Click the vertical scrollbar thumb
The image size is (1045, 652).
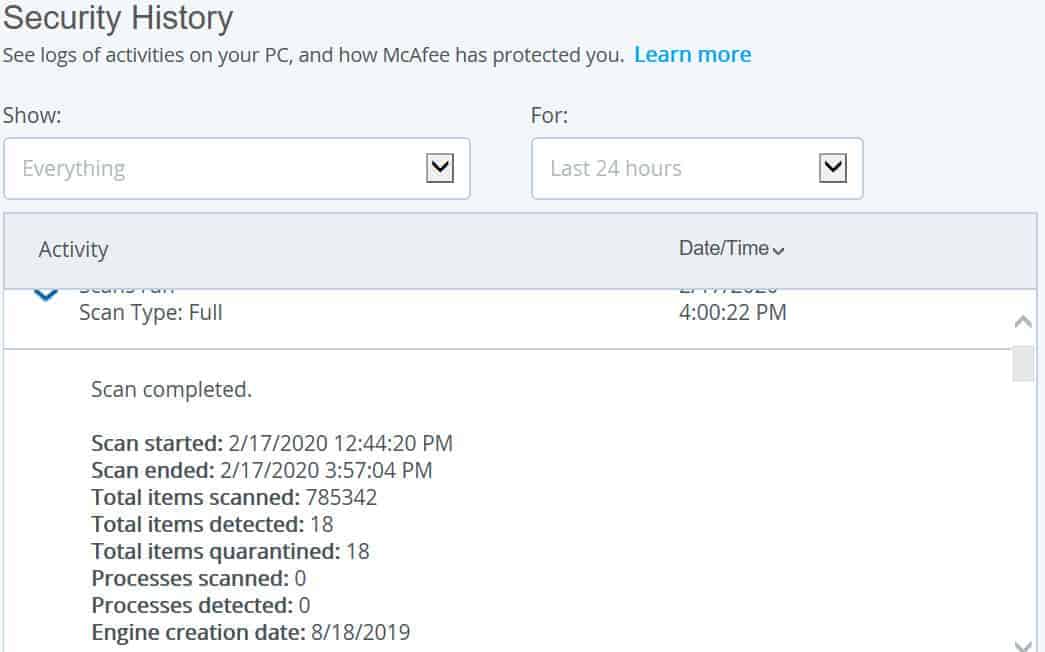(1023, 363)
